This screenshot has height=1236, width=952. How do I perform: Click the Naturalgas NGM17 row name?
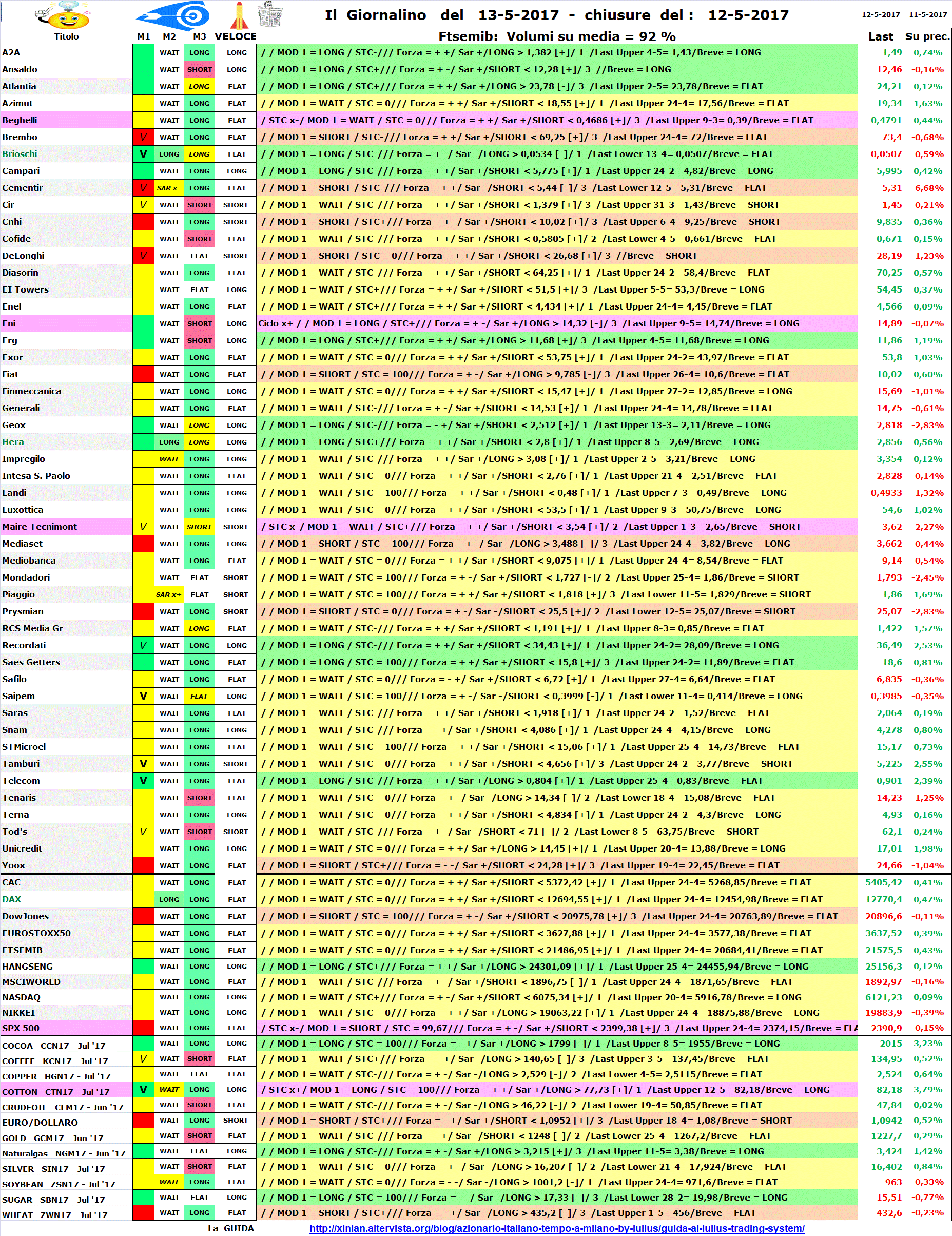(64, 1153)
